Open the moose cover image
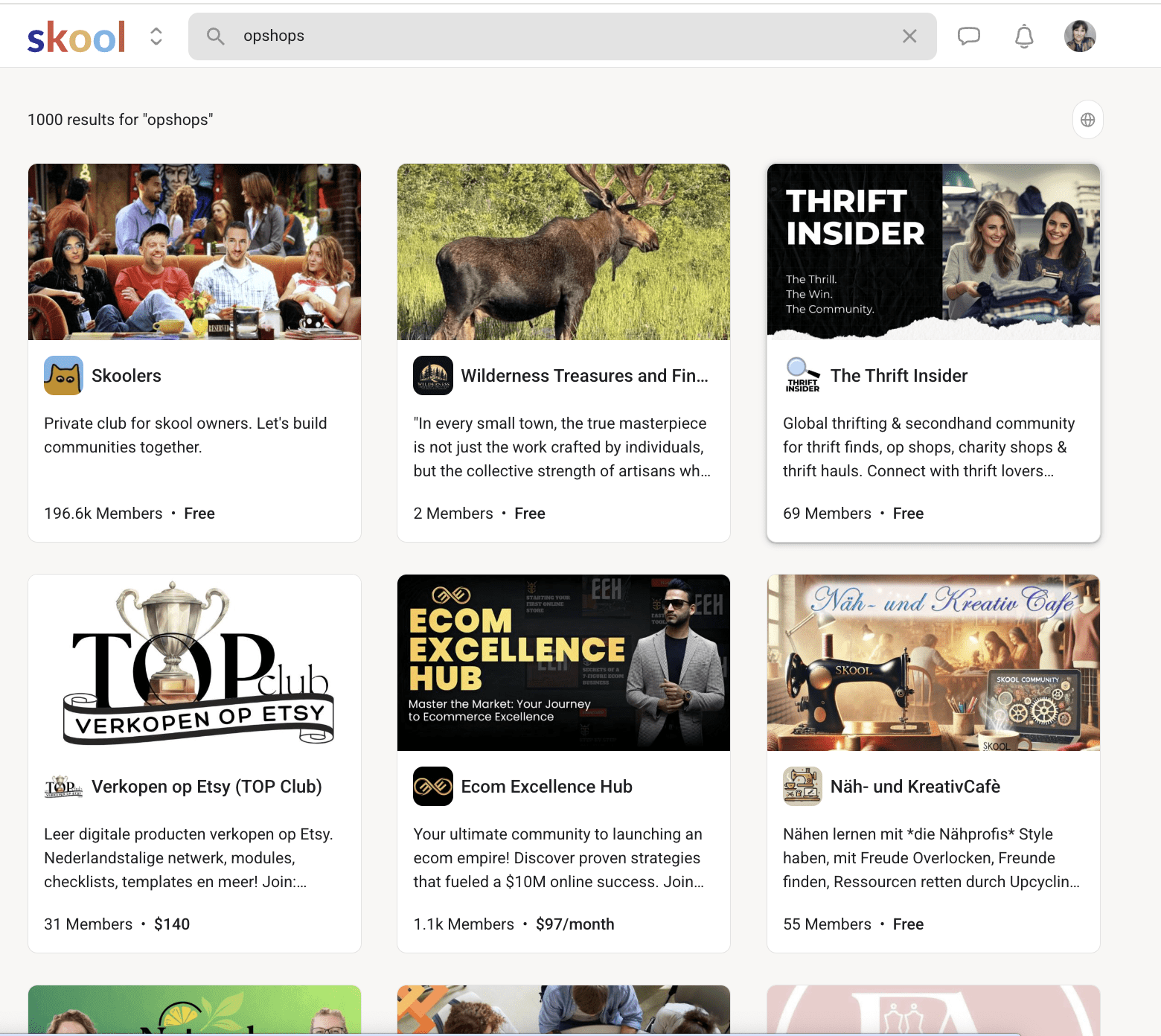The height and width of the screenshot is (1036, 1161). pos(563,252)
